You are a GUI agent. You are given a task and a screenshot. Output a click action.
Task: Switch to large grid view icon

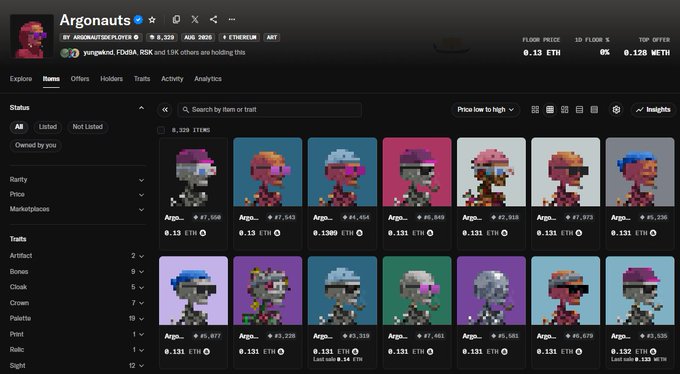point(535,110)
